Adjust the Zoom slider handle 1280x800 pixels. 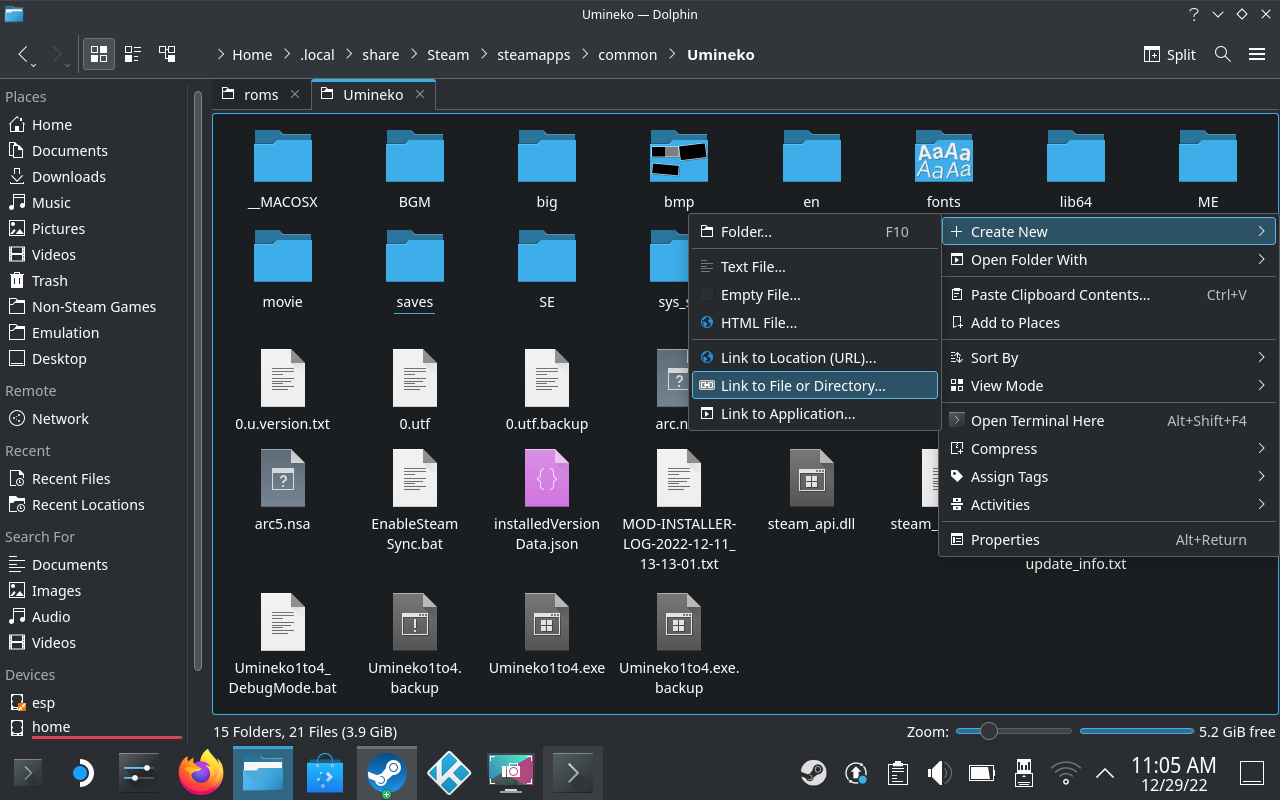click(989, 731)
